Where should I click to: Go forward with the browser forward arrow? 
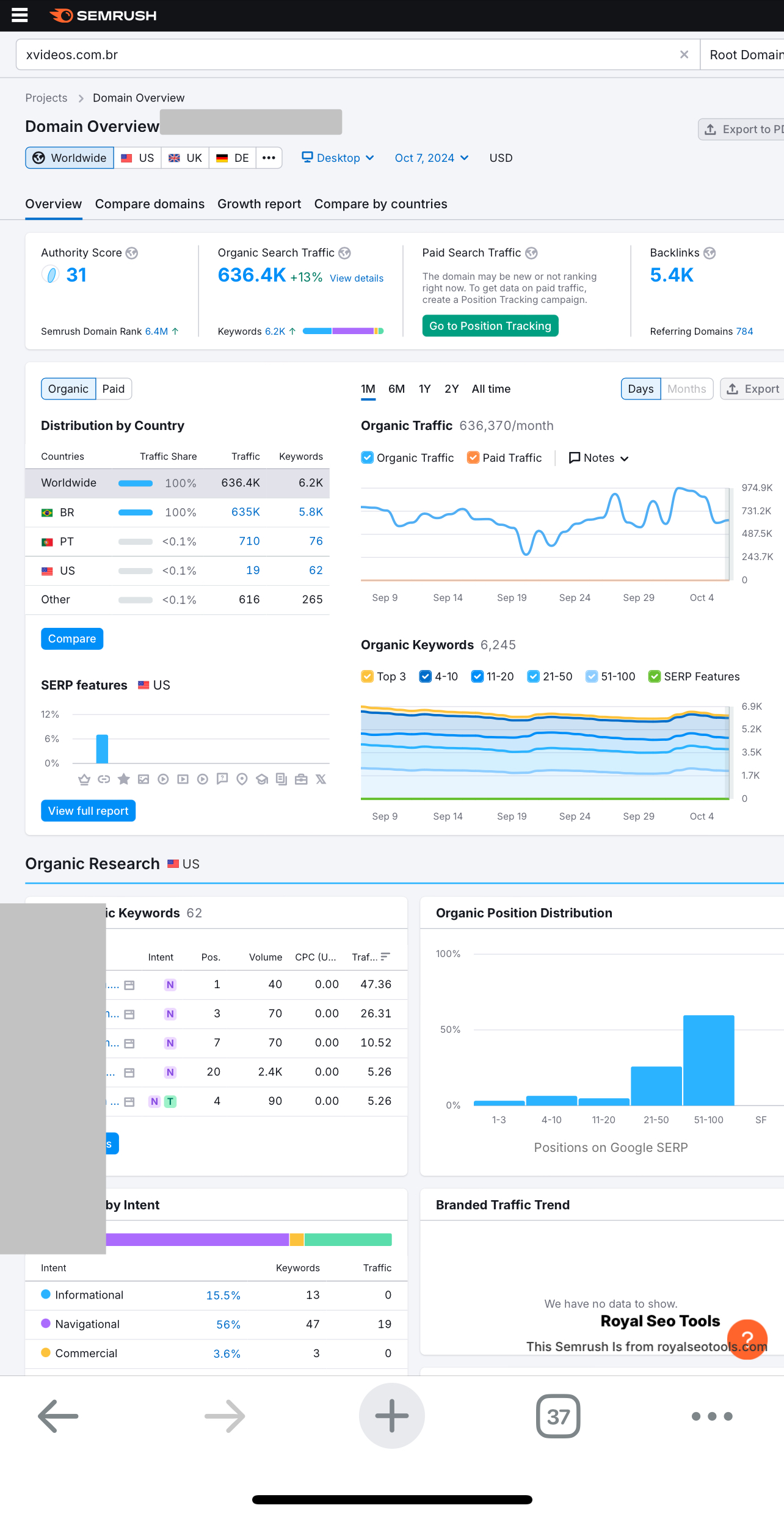225,1416
